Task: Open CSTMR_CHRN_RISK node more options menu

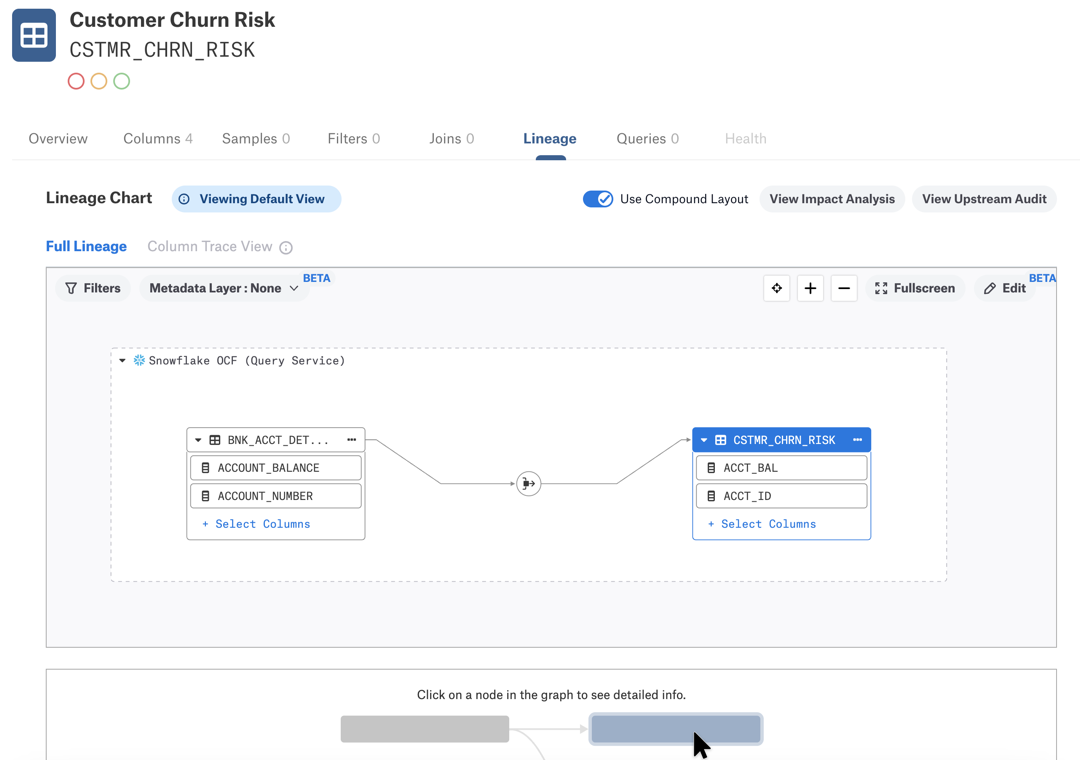Action: (x=858, y=440)
